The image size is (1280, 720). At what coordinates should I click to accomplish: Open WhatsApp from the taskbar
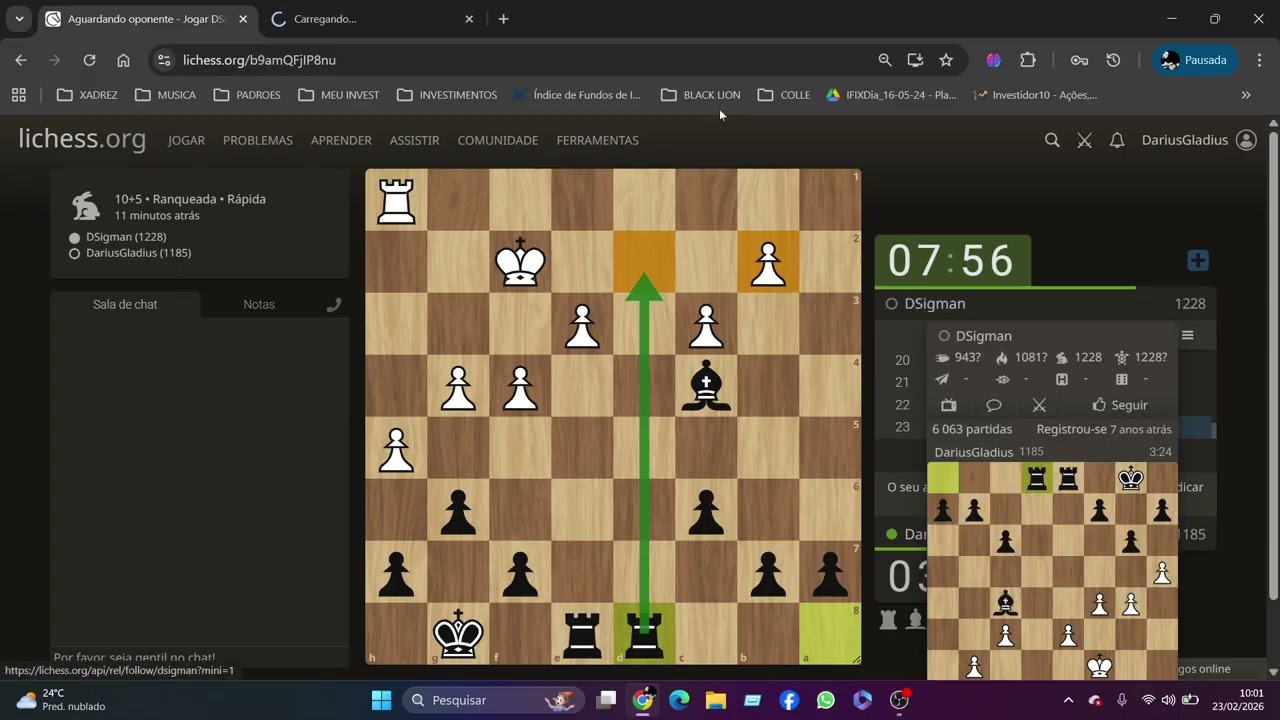pyautogui.click(x=825, y=700)
